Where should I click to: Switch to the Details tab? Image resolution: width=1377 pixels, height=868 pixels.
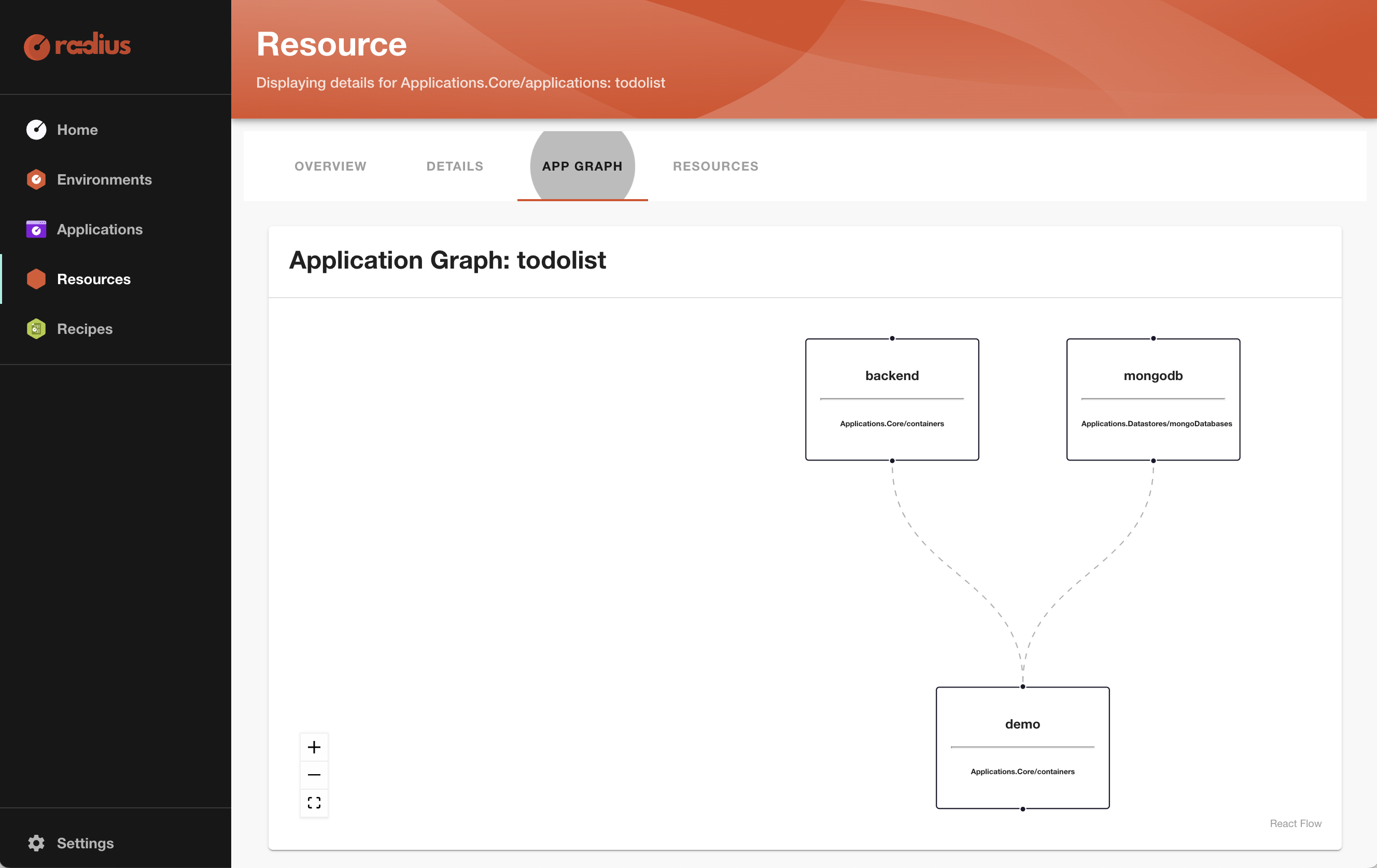pyautogui.click(x=455, y=166)
